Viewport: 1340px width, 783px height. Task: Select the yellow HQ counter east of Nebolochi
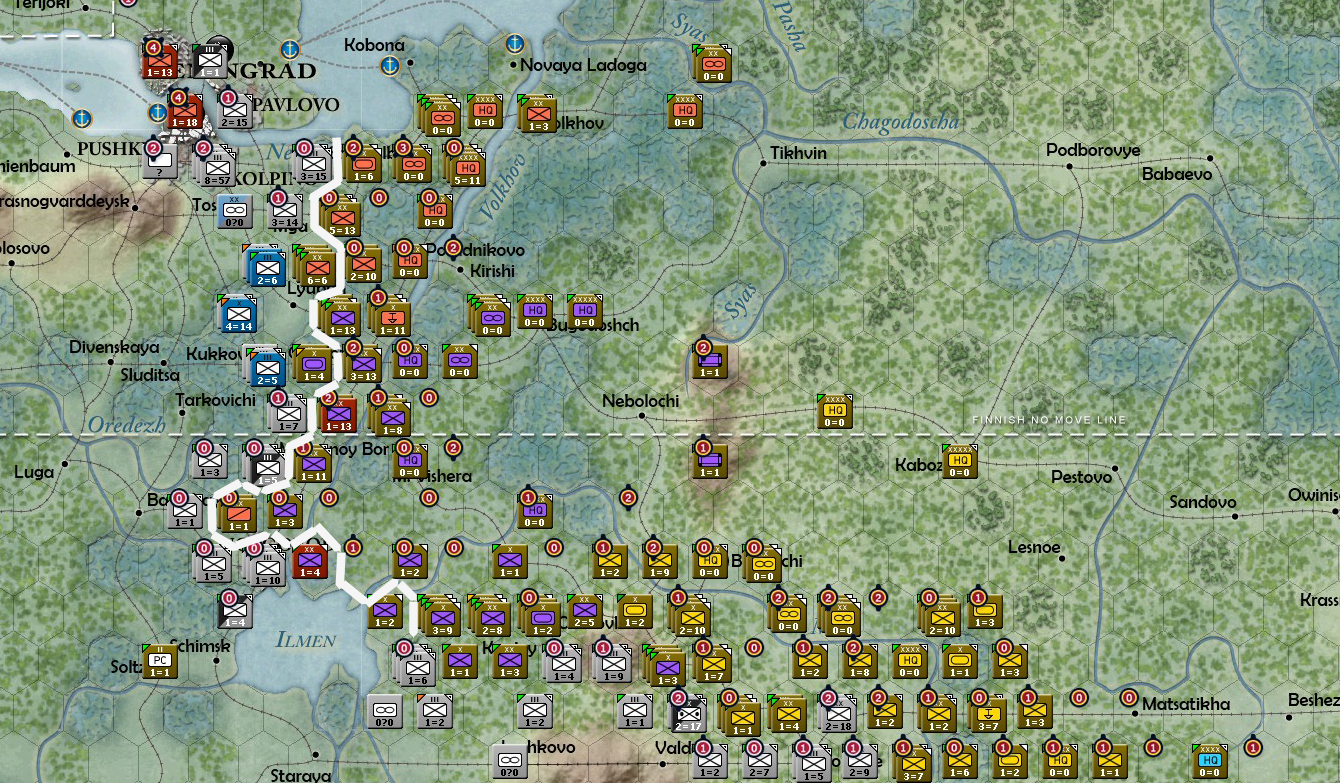(836, 412)
